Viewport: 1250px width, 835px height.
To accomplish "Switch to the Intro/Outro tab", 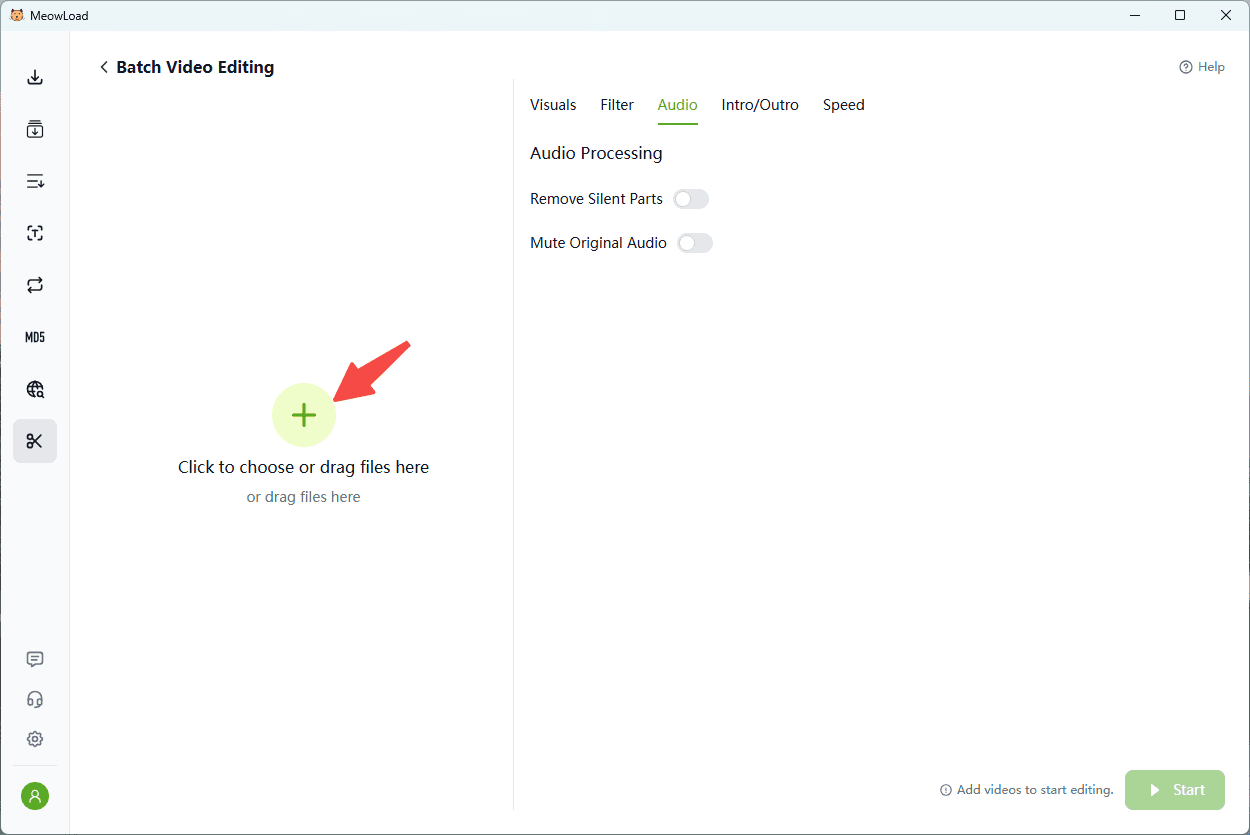I will [760, 105].
